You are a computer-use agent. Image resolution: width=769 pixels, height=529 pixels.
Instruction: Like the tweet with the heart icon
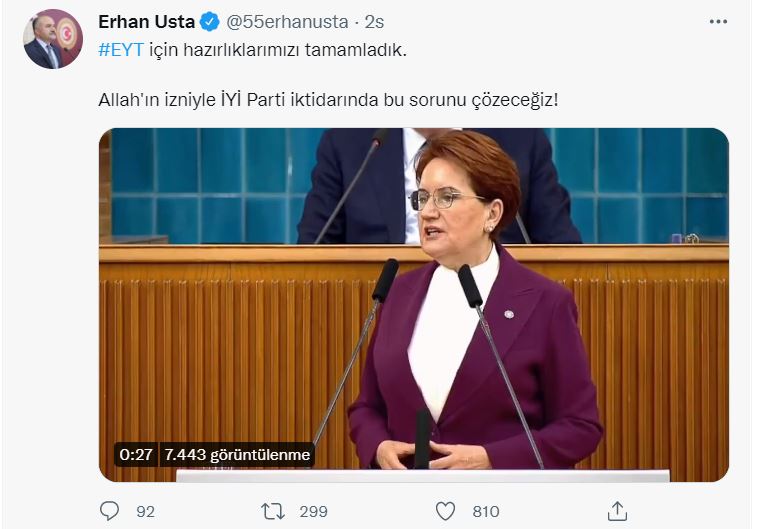pyautogui.click(x=445, y=511)
